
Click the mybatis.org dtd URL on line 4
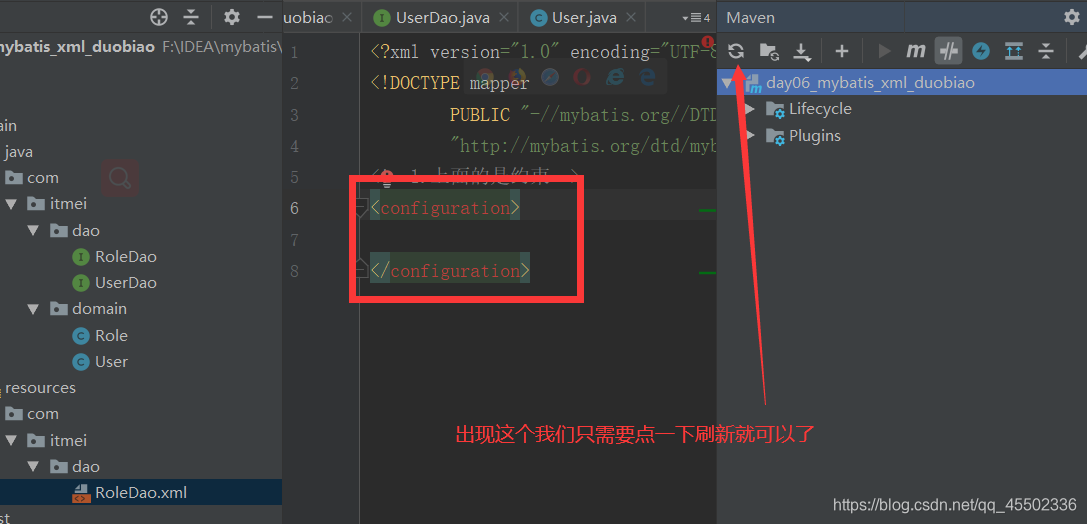pos(583,146)
